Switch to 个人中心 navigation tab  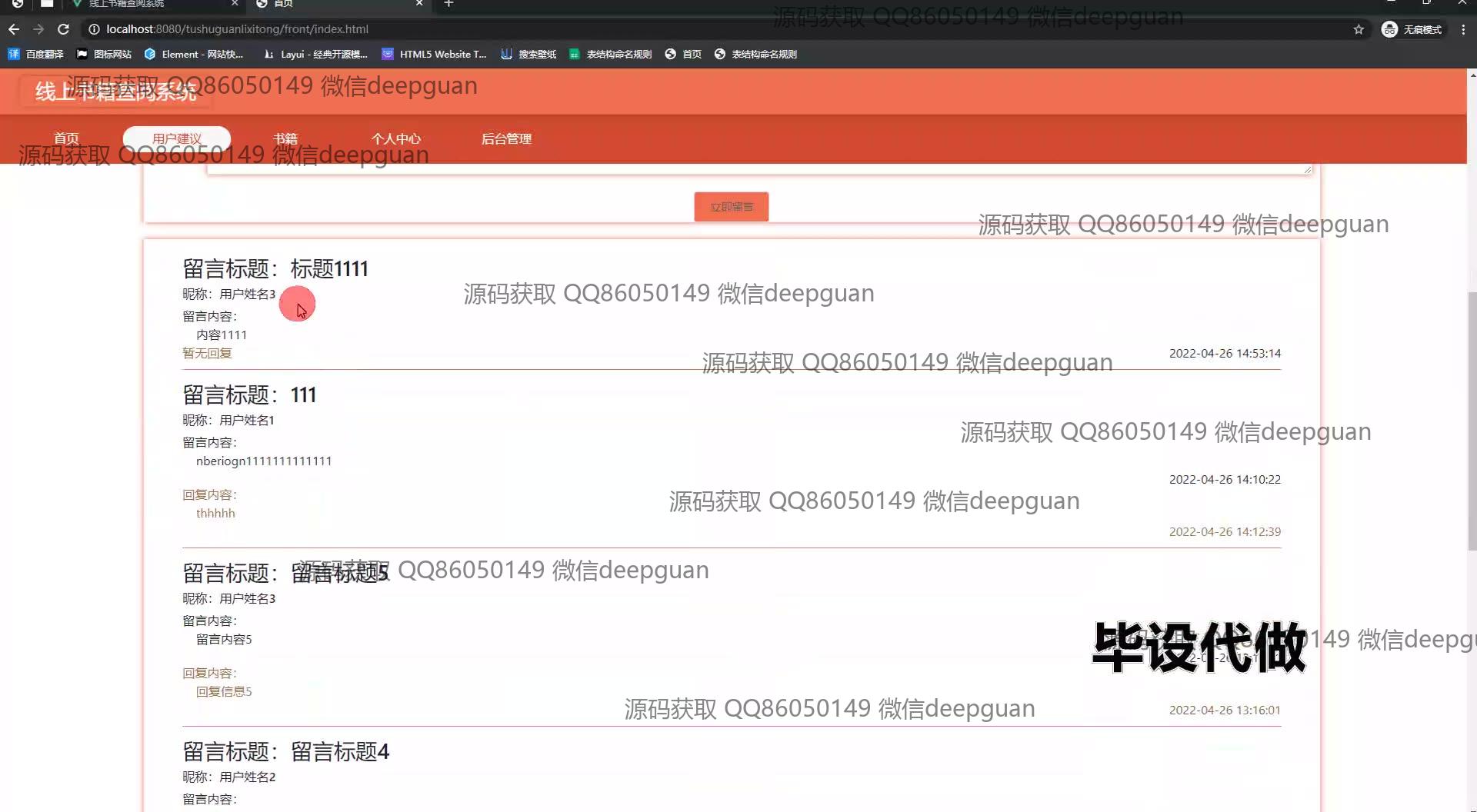point(395,138)
